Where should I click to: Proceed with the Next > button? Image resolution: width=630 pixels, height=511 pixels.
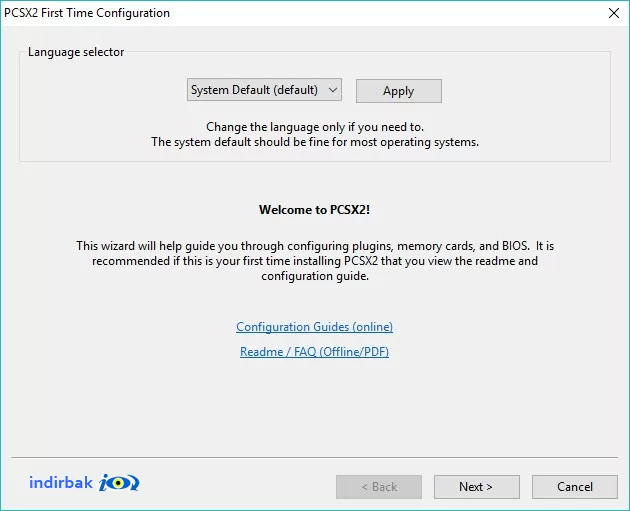coord(477,487)
